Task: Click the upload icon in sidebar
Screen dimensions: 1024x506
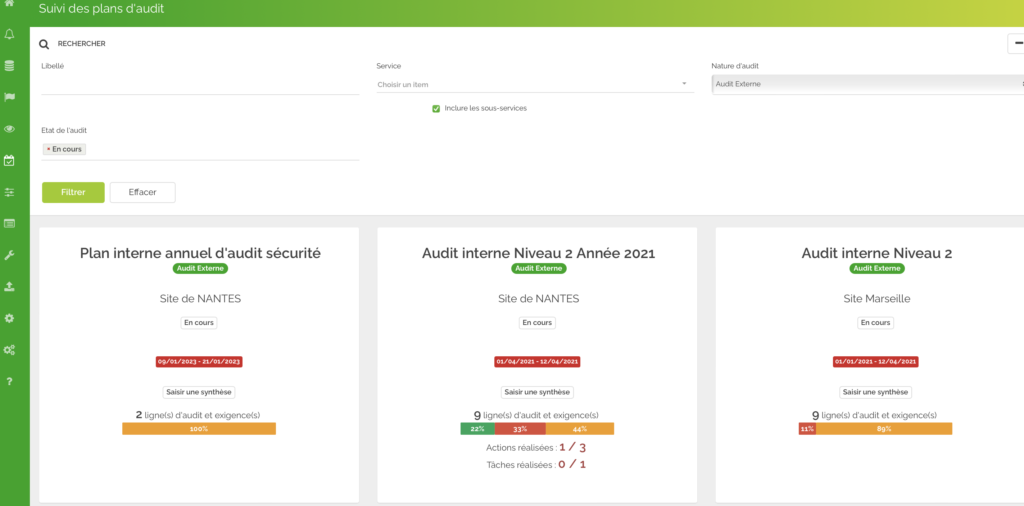Action: pos(10,286)
